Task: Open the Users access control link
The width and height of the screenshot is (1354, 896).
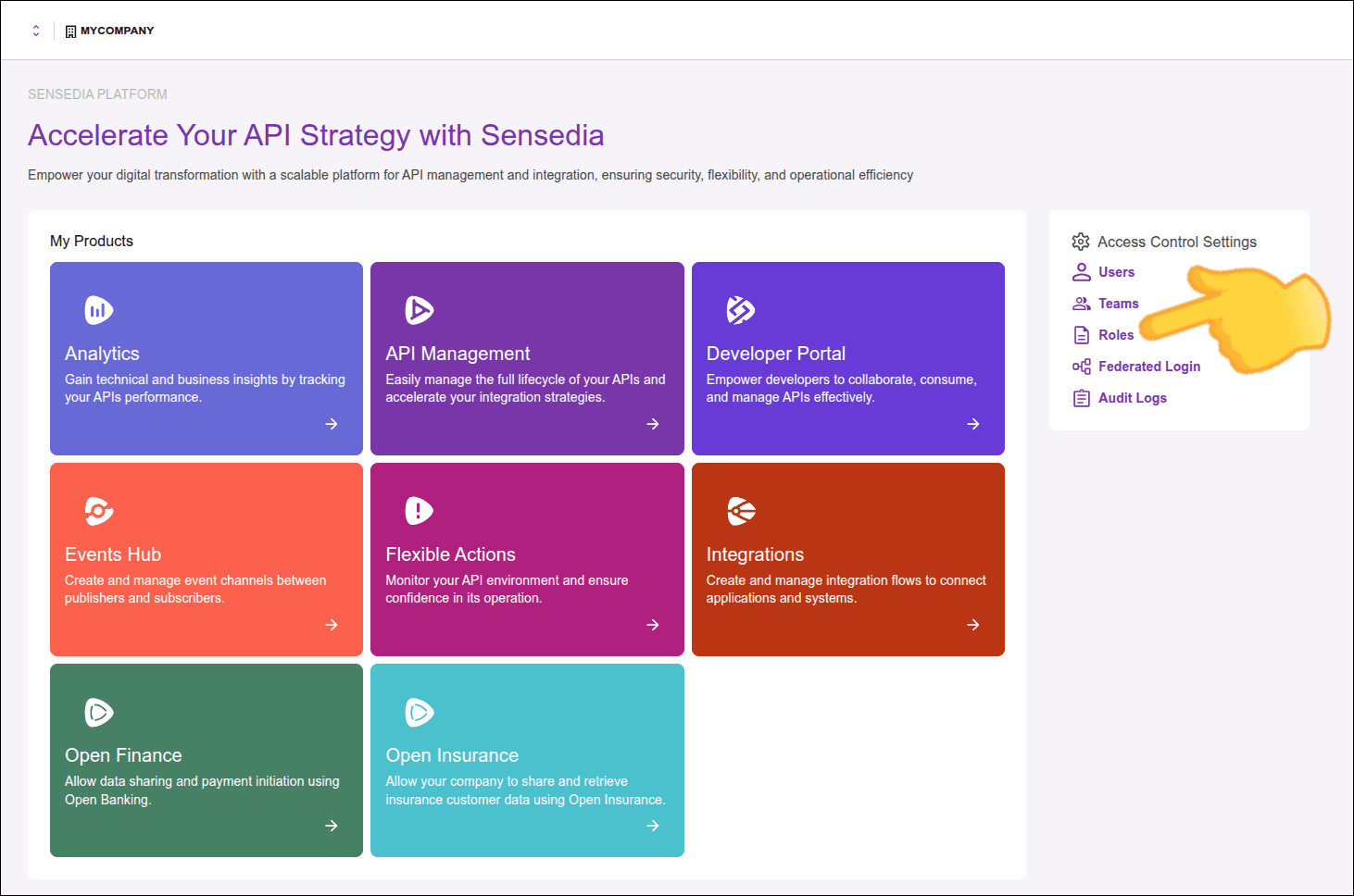Action: click(1116, 272)
